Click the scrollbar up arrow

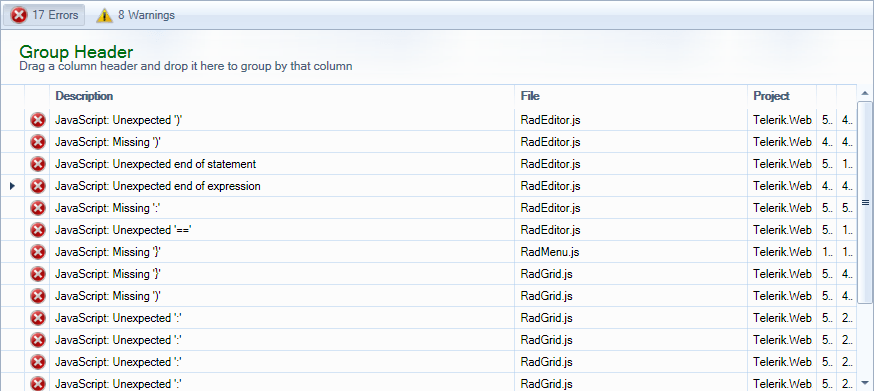(x=865, y=93)
